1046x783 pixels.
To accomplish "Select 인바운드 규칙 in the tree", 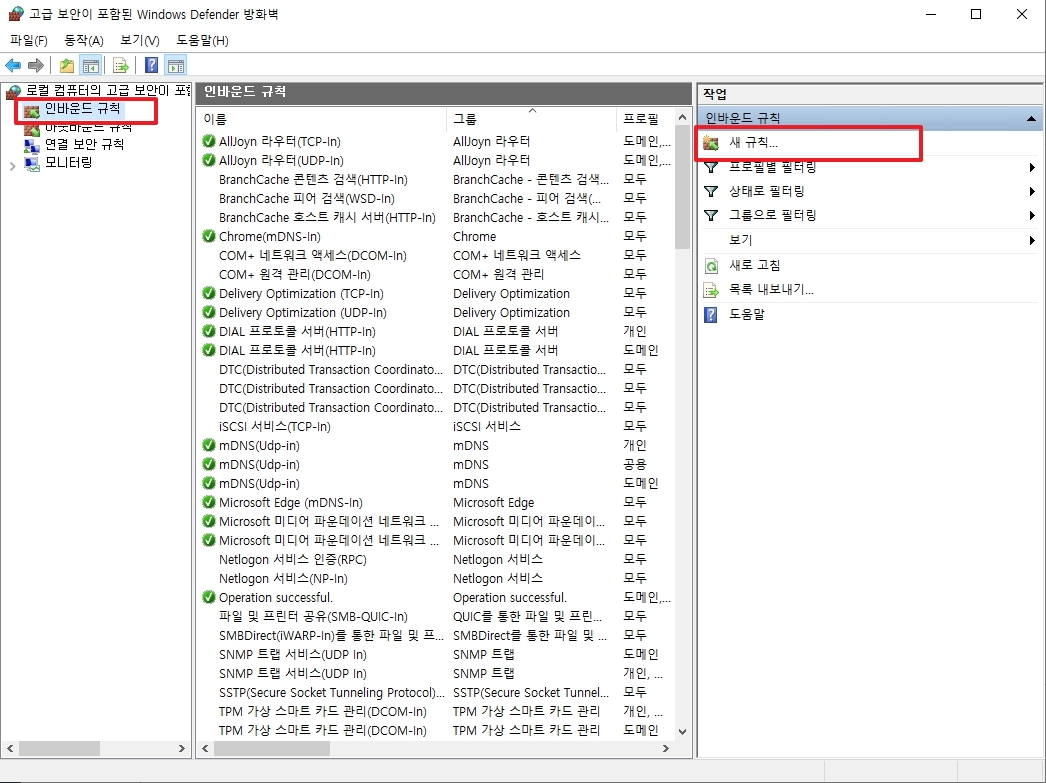I will coord(83,109).
